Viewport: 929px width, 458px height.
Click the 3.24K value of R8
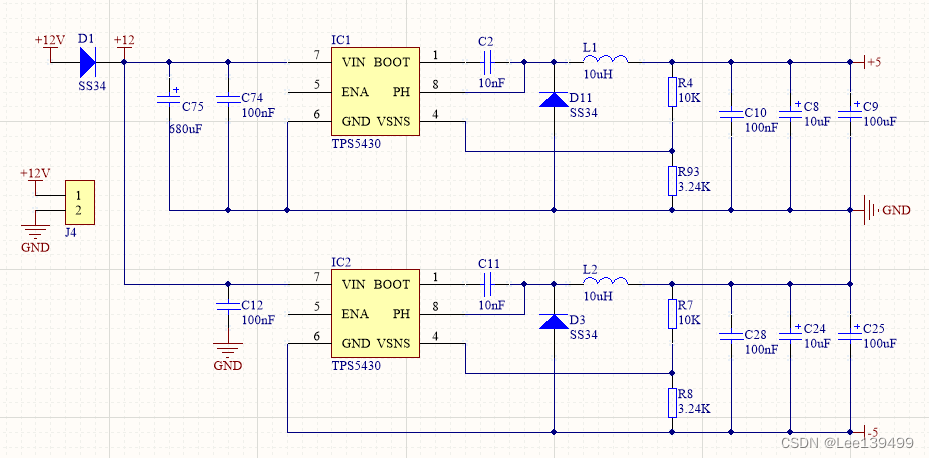point(694,409)
